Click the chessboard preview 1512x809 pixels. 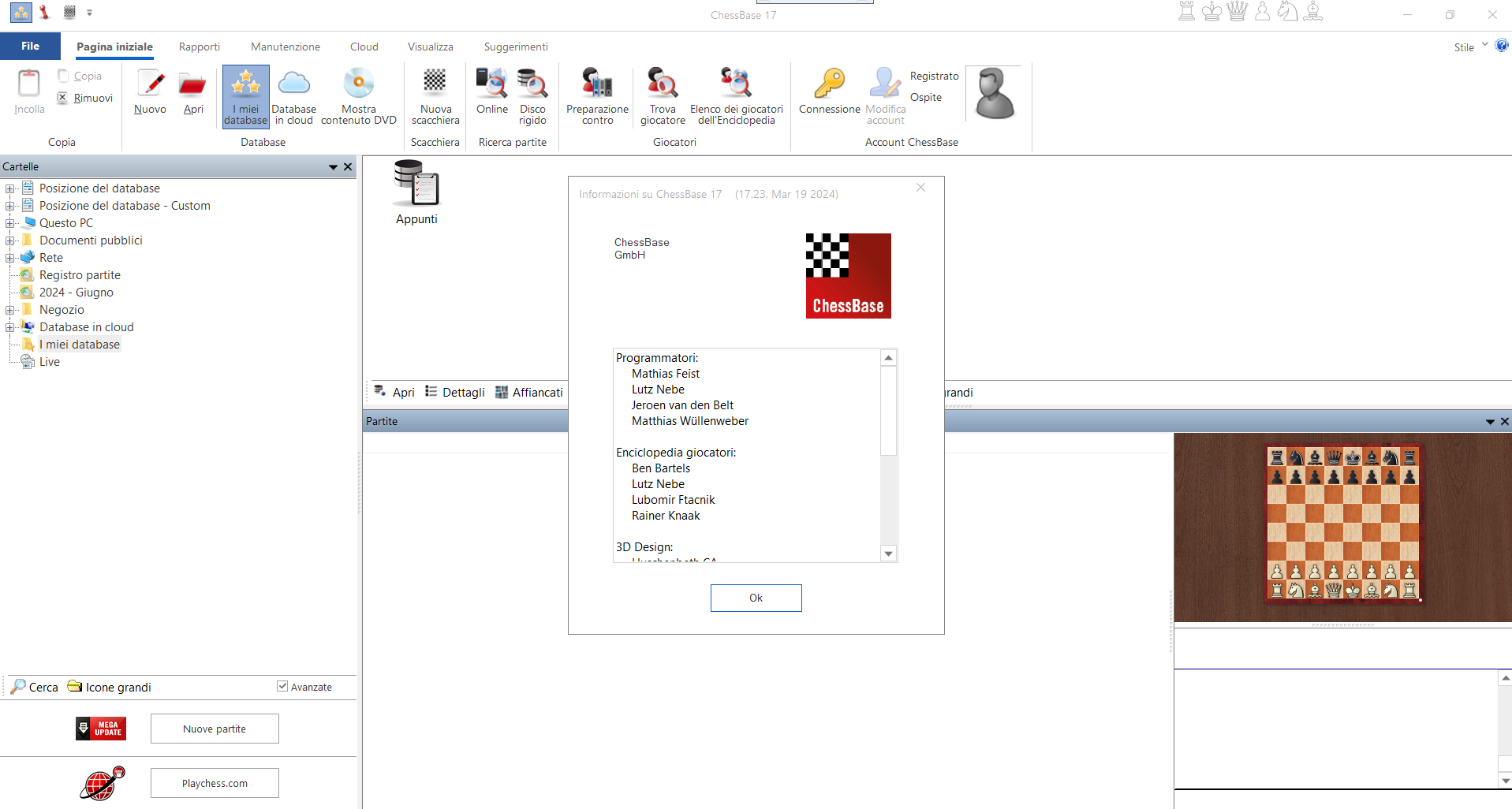point(1342,523)
